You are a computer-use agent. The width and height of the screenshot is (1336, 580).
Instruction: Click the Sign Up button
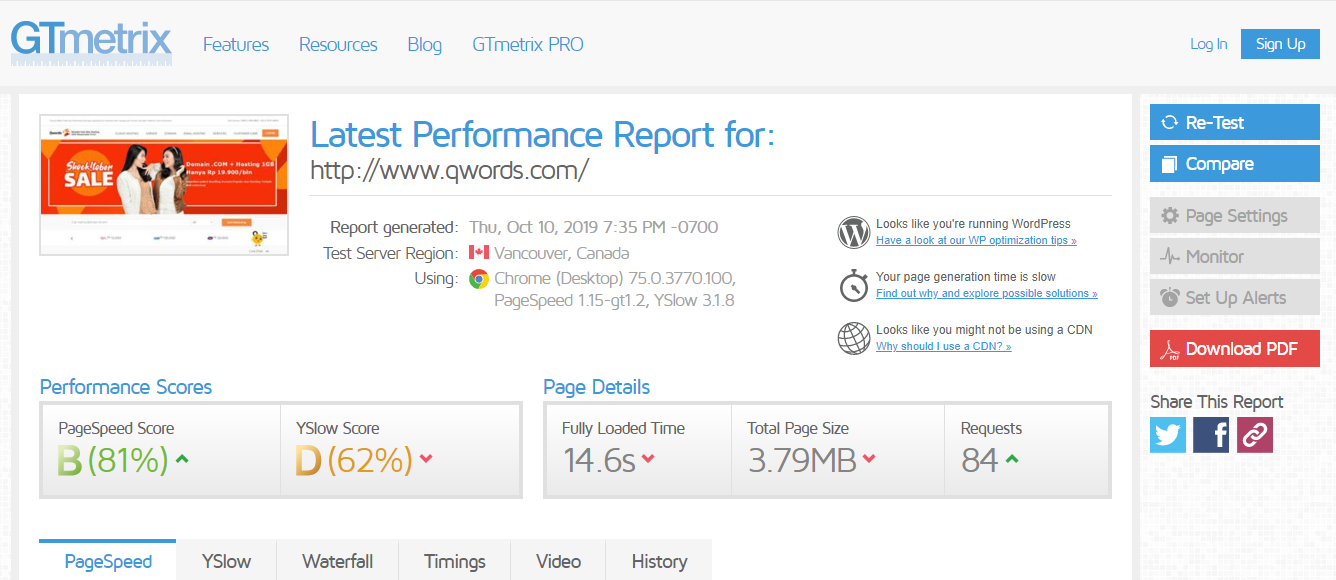point(1280,44)
